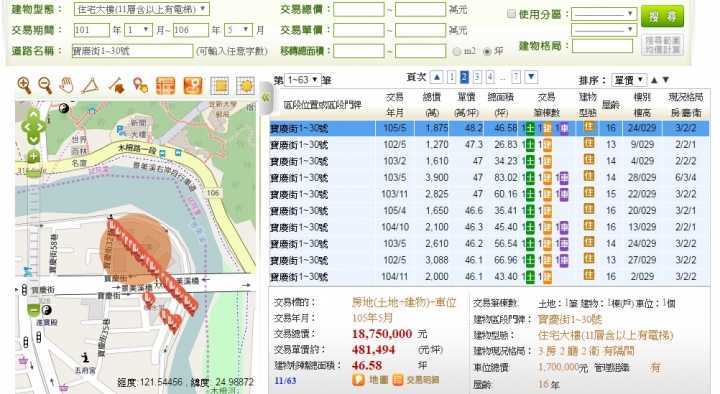Open the 排序 單價 sort dropdown

tap(629, 80)
